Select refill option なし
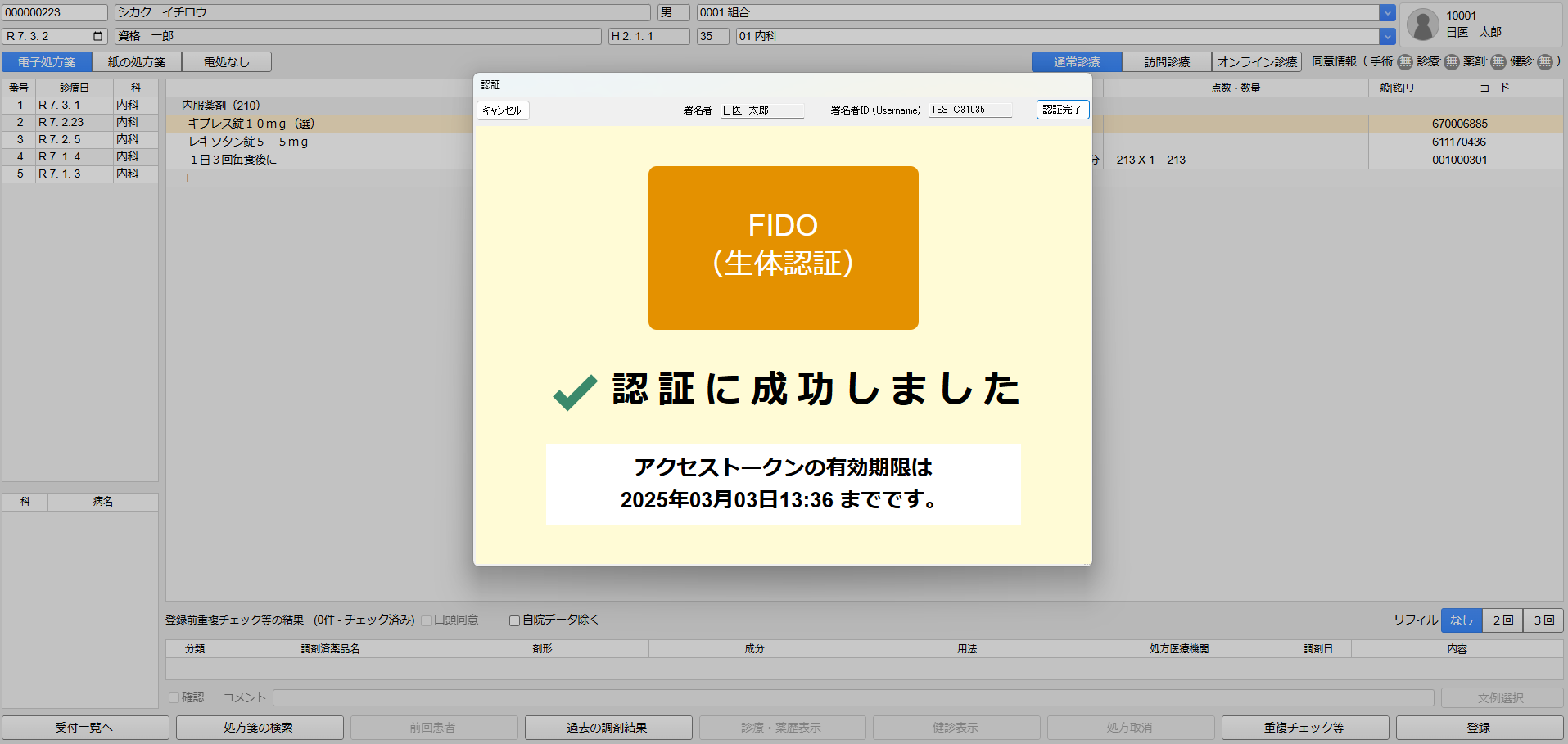 1462,620
